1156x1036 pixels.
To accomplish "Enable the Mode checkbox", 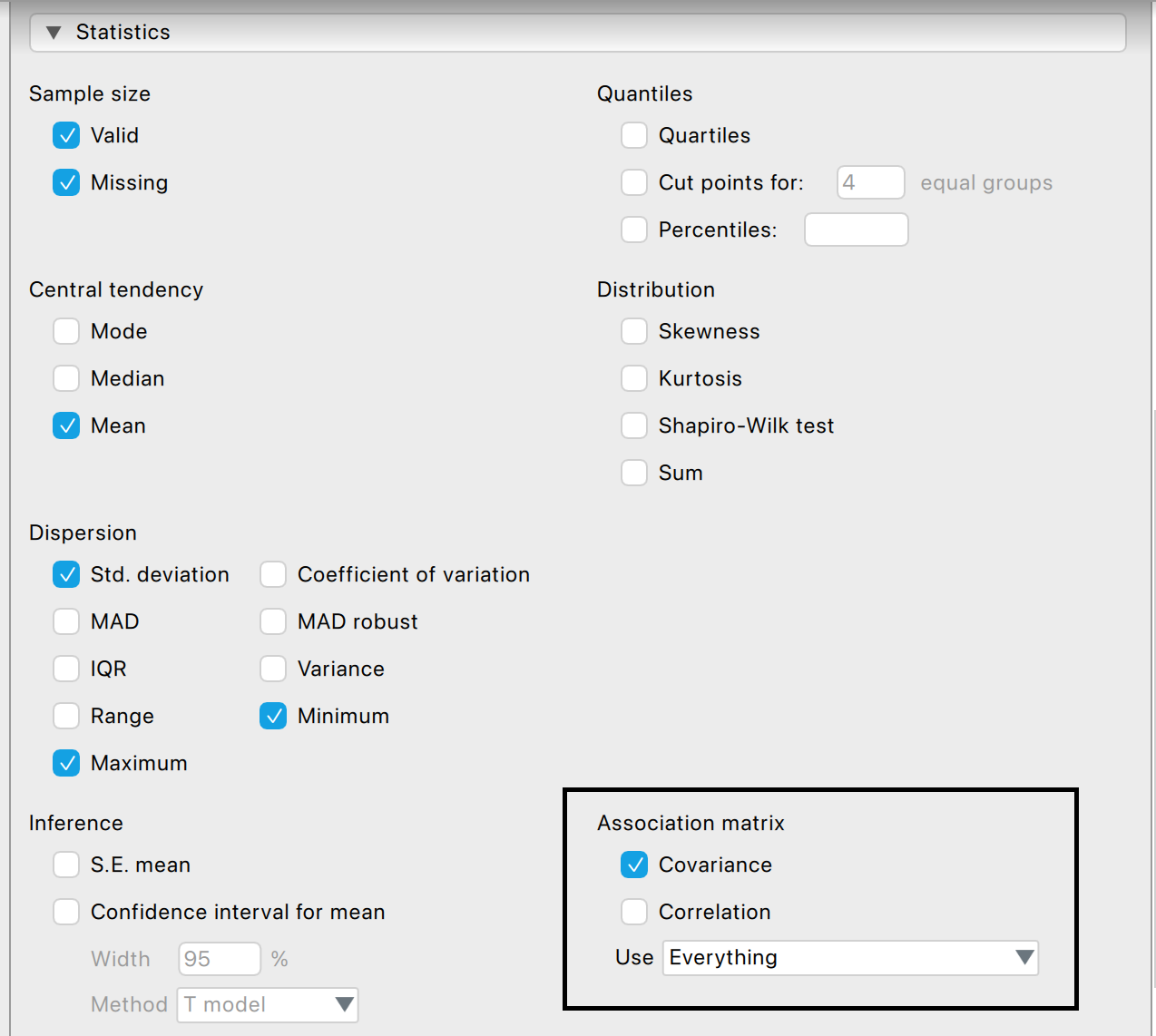I will pos(66,331).
